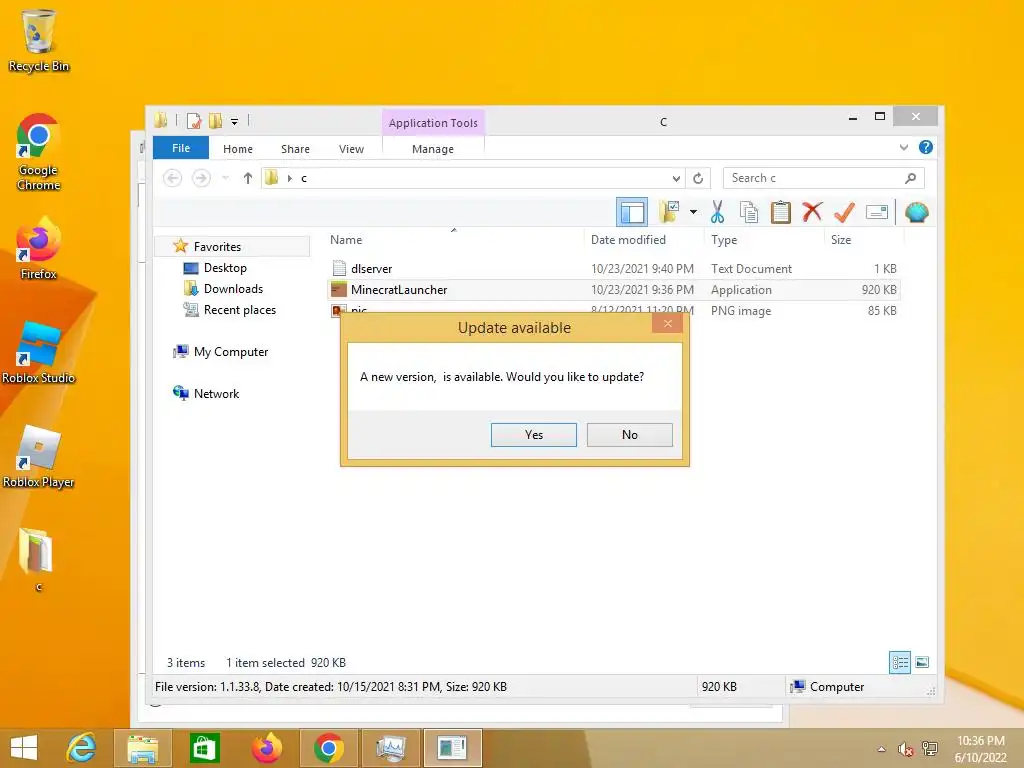Screen dimensions: 1024x768
Task: Switch to large icons view
Action: point(921,663)
